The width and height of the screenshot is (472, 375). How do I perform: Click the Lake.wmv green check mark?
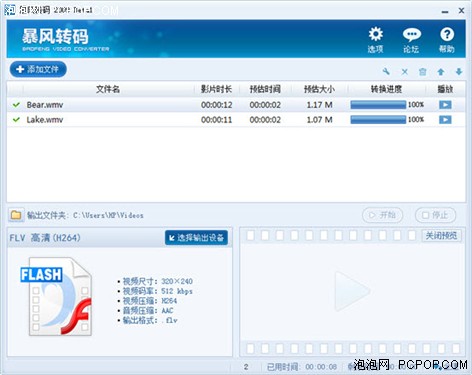(16, 119)
